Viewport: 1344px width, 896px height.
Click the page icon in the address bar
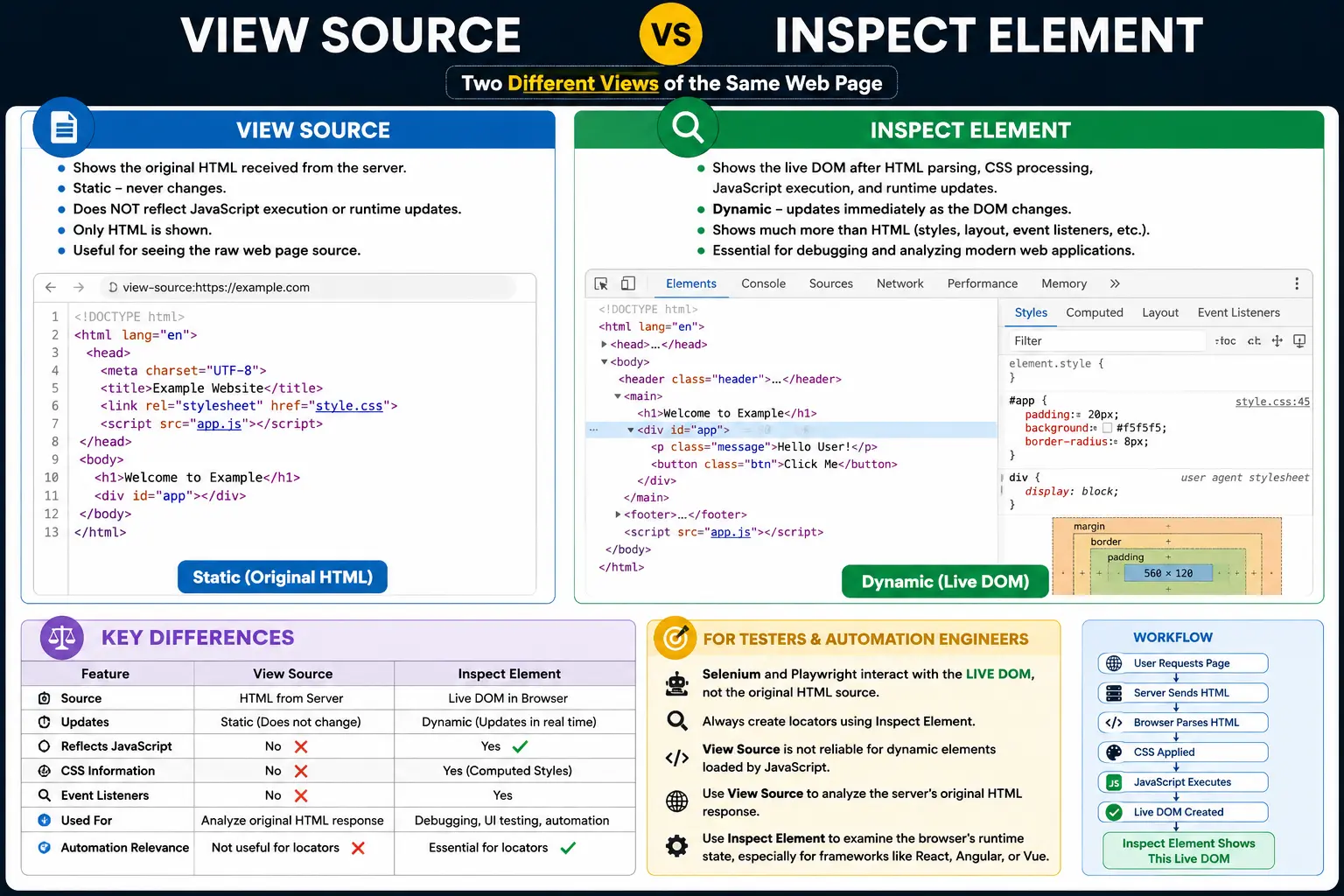pos(113,287)
